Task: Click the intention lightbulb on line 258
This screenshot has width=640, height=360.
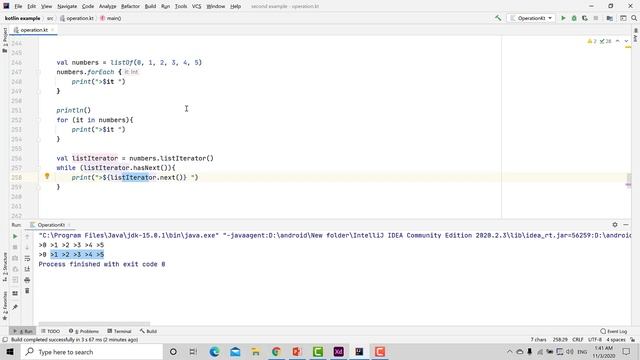Action: click(47, 176)
